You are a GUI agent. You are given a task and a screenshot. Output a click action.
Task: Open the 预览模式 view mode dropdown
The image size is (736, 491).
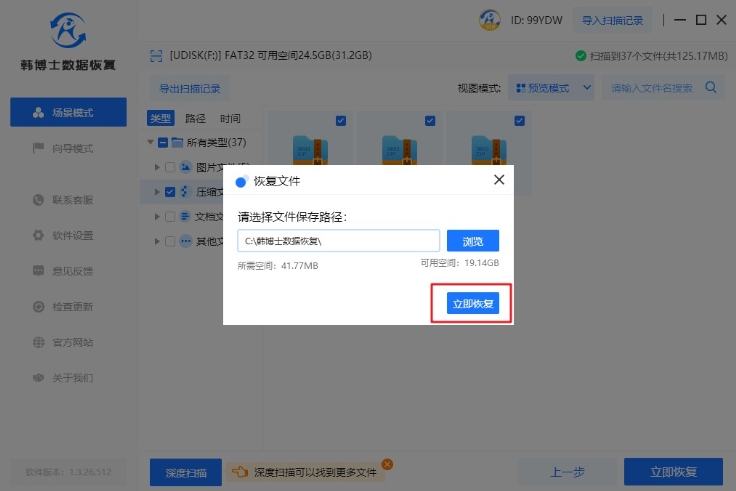(551, 88)
